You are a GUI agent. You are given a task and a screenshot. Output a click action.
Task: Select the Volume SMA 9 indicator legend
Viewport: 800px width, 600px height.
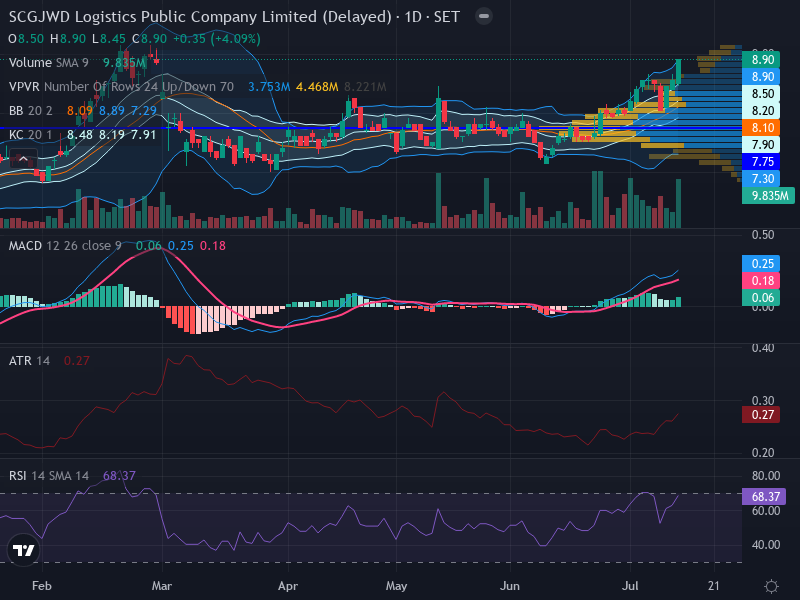(x=48, y=63)
